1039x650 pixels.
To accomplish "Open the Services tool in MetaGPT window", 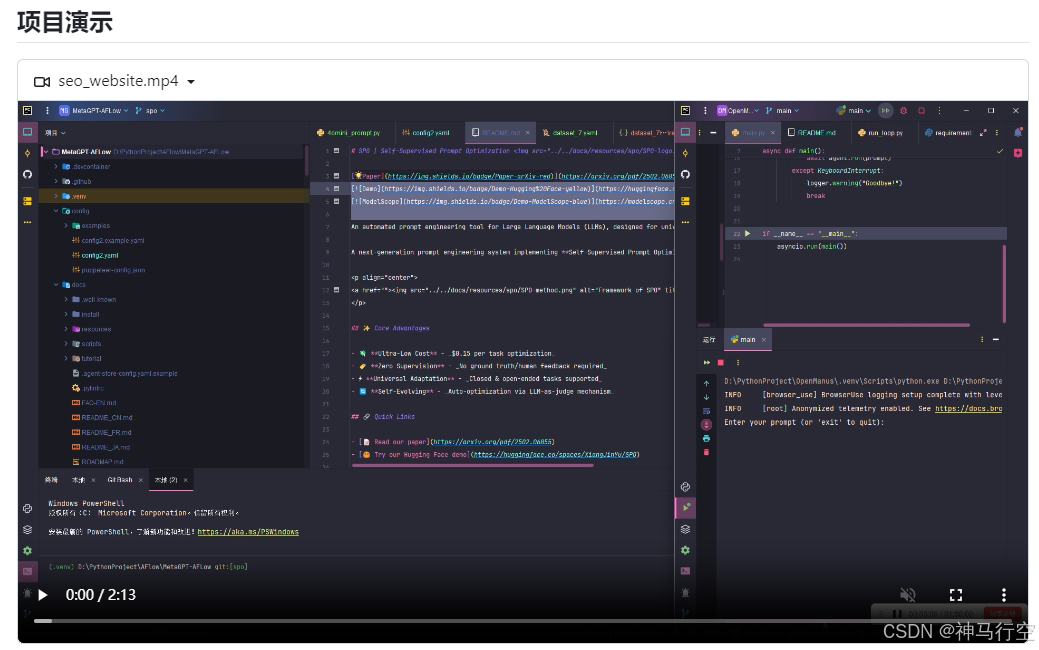I will 27,551.
